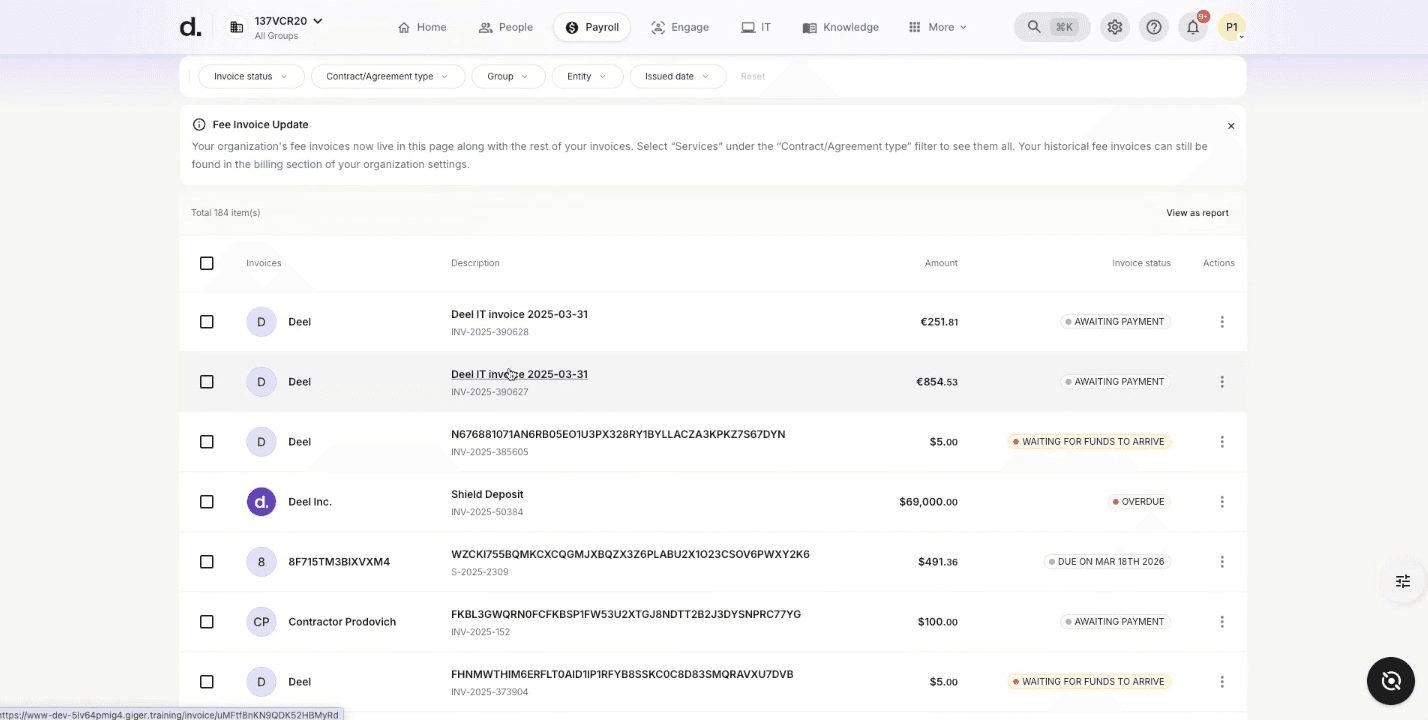
Task: Open the notifications bell icon
Action: [1193, 27]
